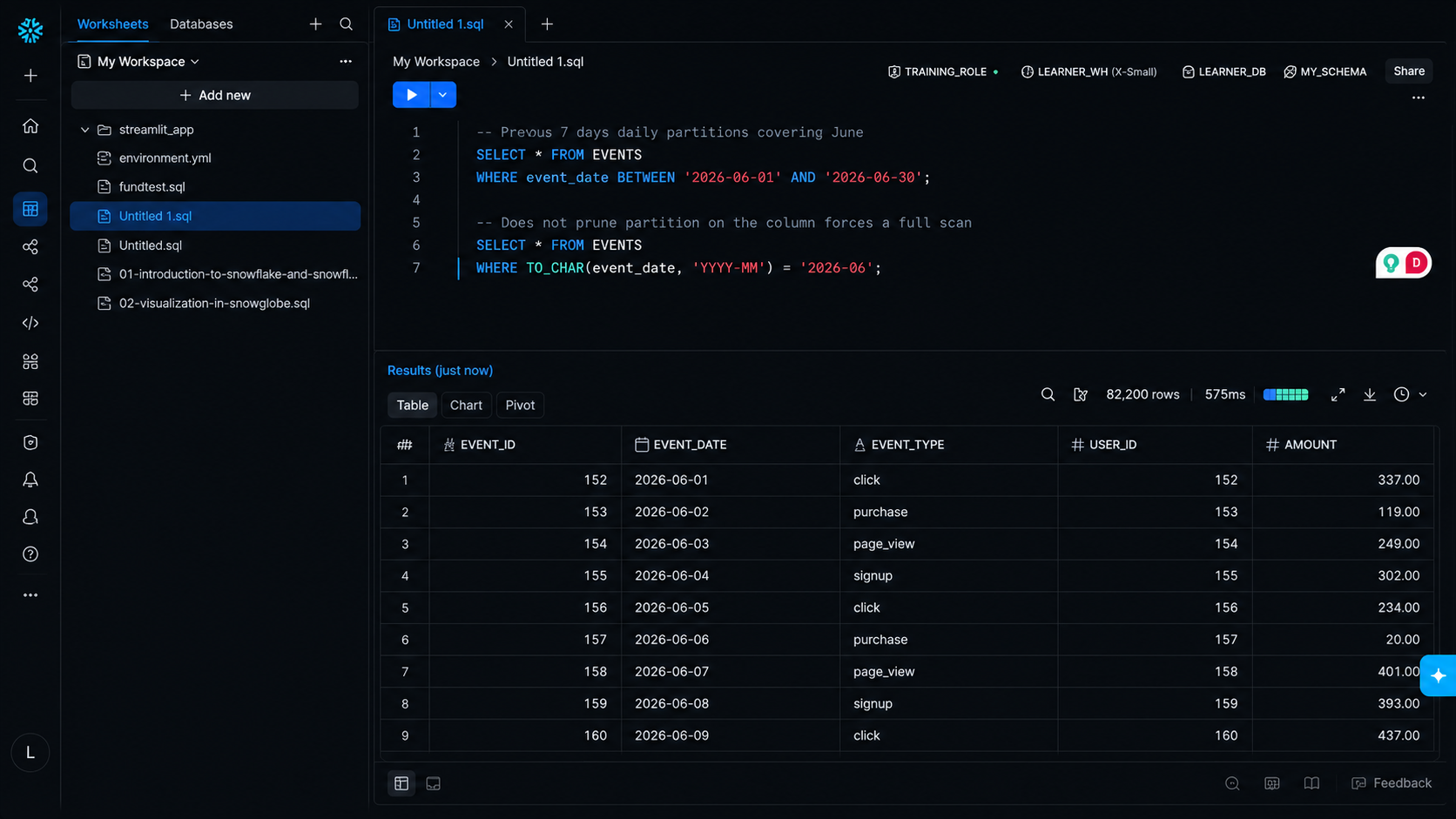Open the Cortex sparkle assistant button

pos(1438,675)
